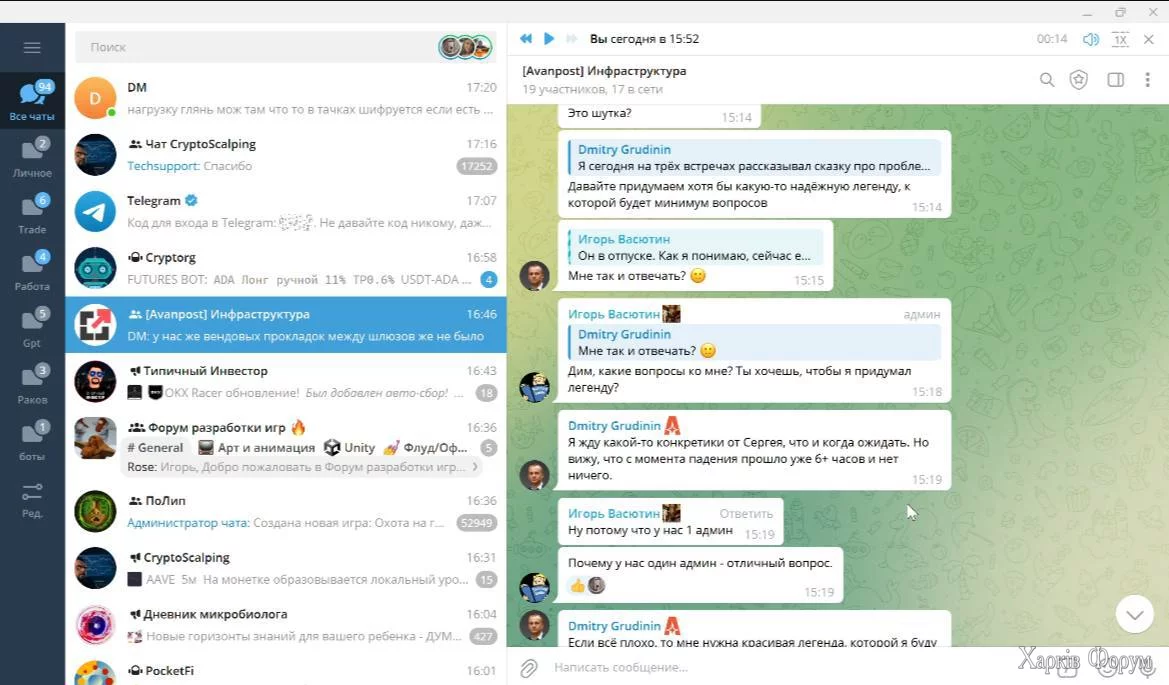
Task: Open the Telegram service chat
Action: coord(286,211)
